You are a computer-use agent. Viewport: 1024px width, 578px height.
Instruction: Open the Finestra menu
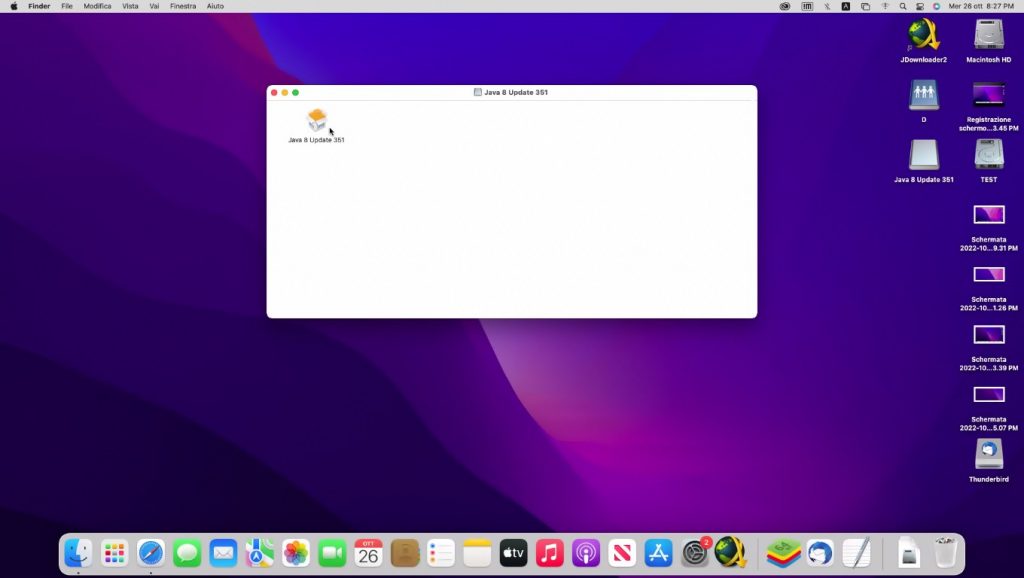(183, 6)
